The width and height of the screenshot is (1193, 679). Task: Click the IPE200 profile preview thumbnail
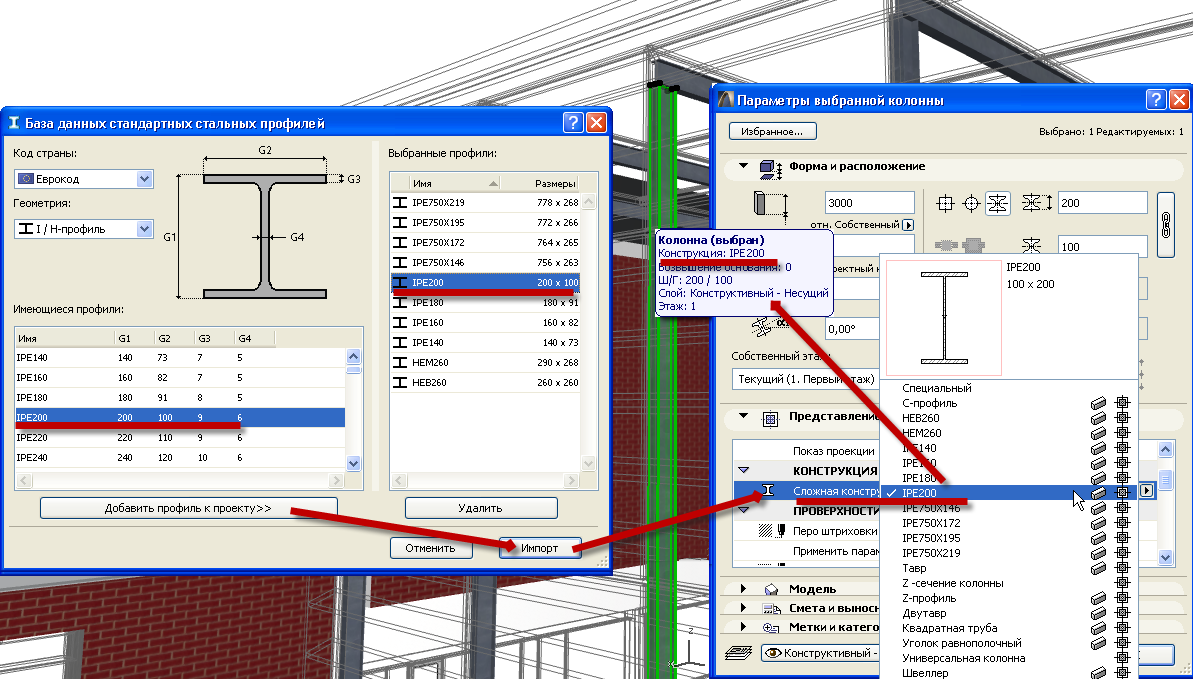pyautogui.click(x=944, y=317)
